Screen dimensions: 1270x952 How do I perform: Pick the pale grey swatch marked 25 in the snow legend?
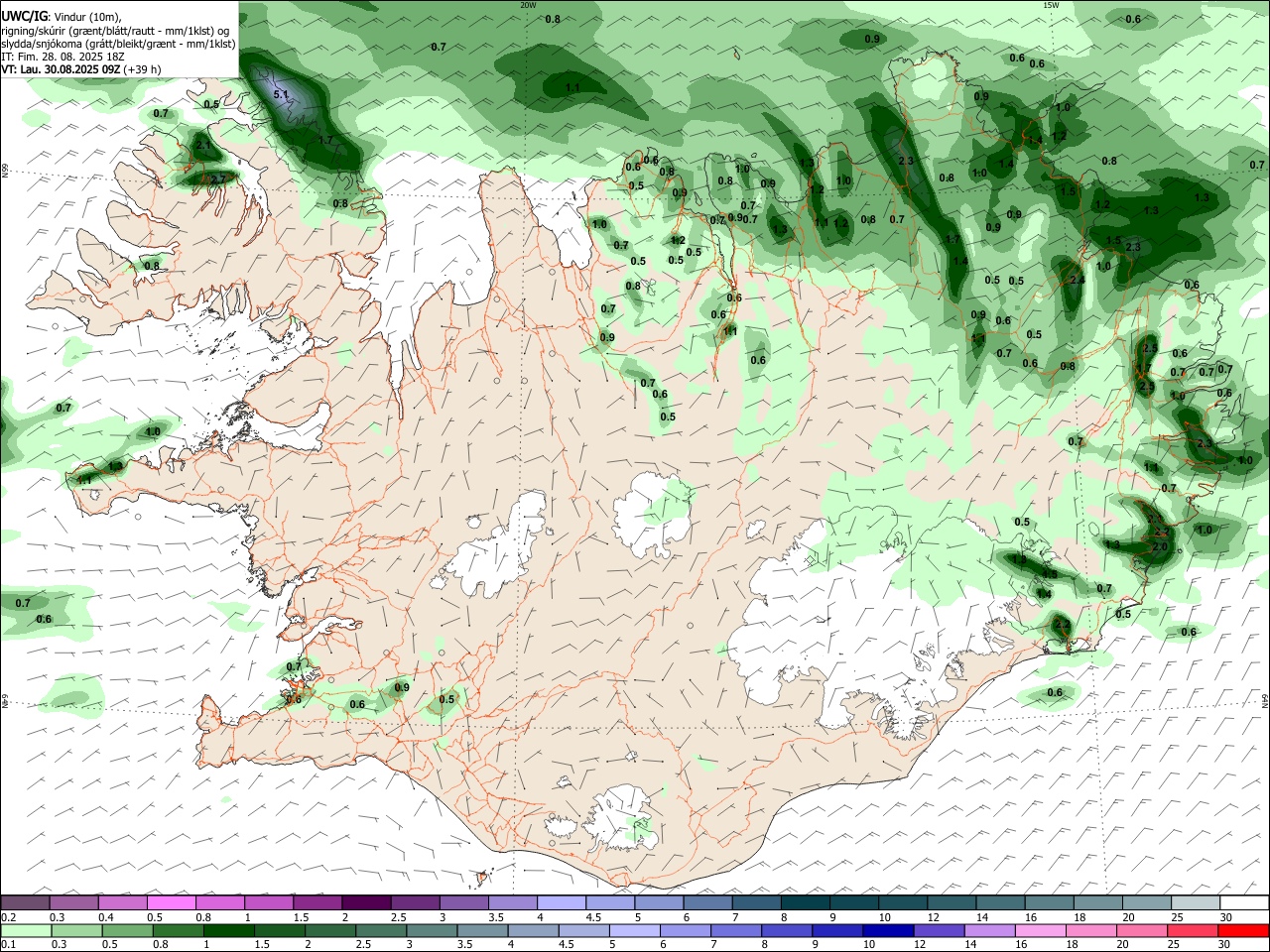click(1196, 902)
